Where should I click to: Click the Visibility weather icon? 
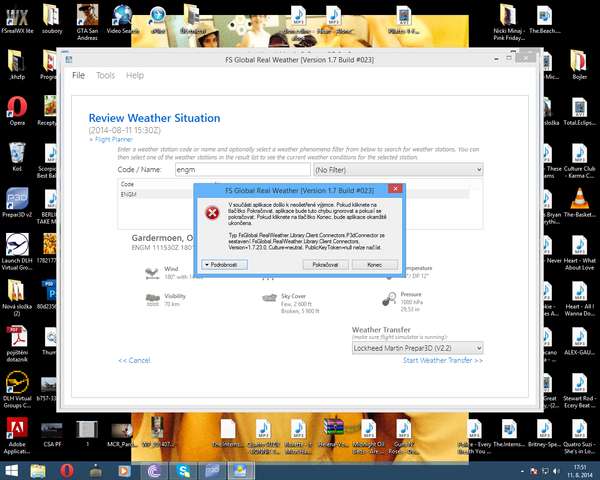151,299
